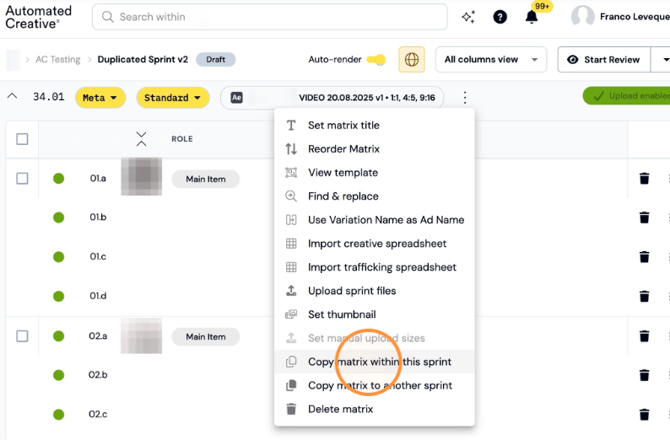The image size is (670, 440).
Task: Delete row 02.c with trash icon
Action: (x=644, y=414)
